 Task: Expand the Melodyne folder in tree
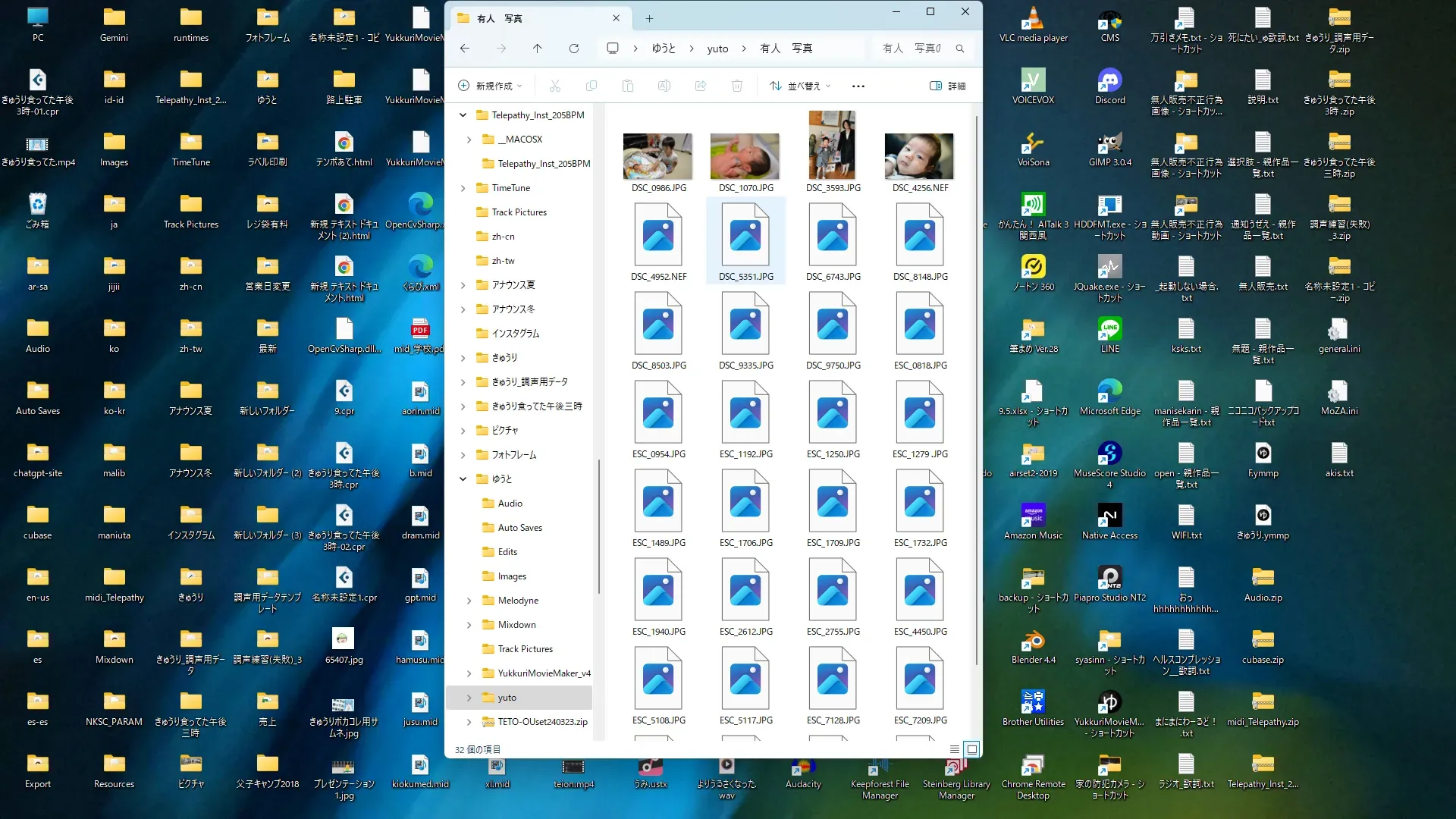(469, 601)
